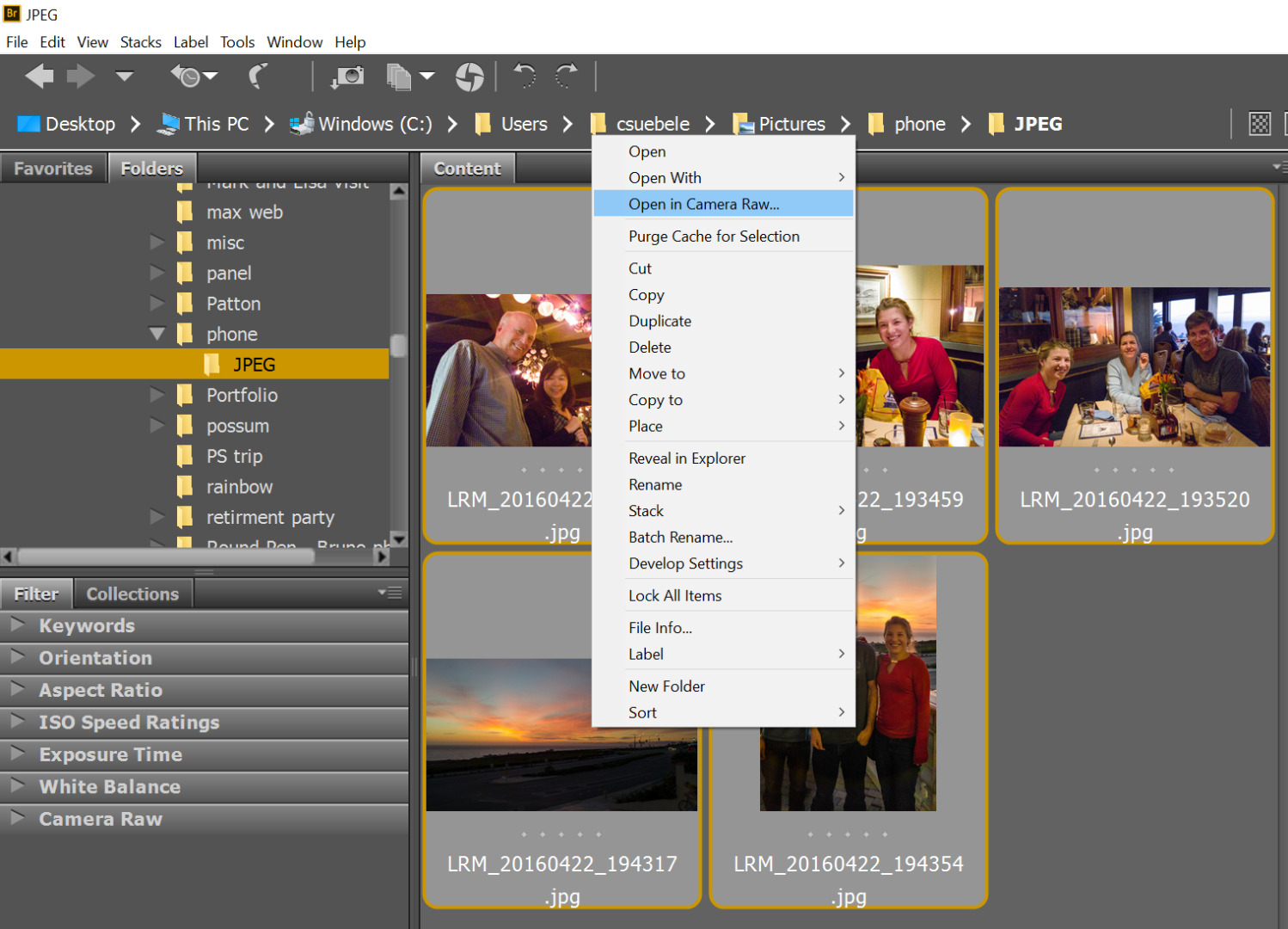Switch to the Collections tab
1288x929 pixels.
tap(132, 594)
